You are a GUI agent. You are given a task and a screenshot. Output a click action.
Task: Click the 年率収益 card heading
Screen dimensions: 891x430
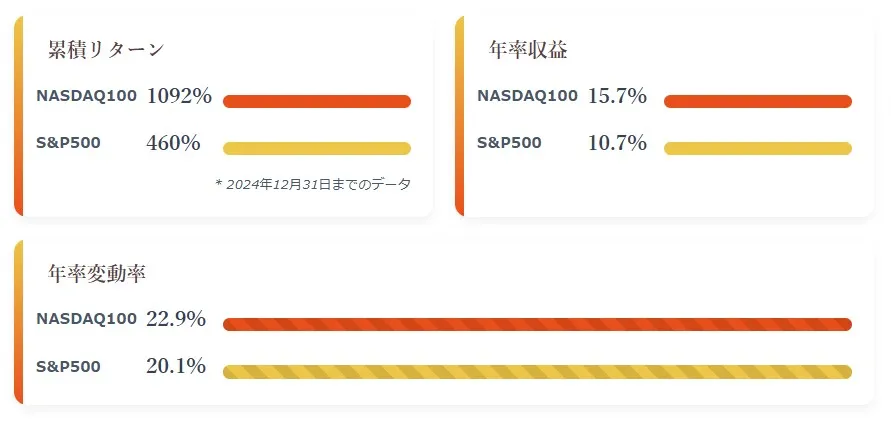[528, 50]
